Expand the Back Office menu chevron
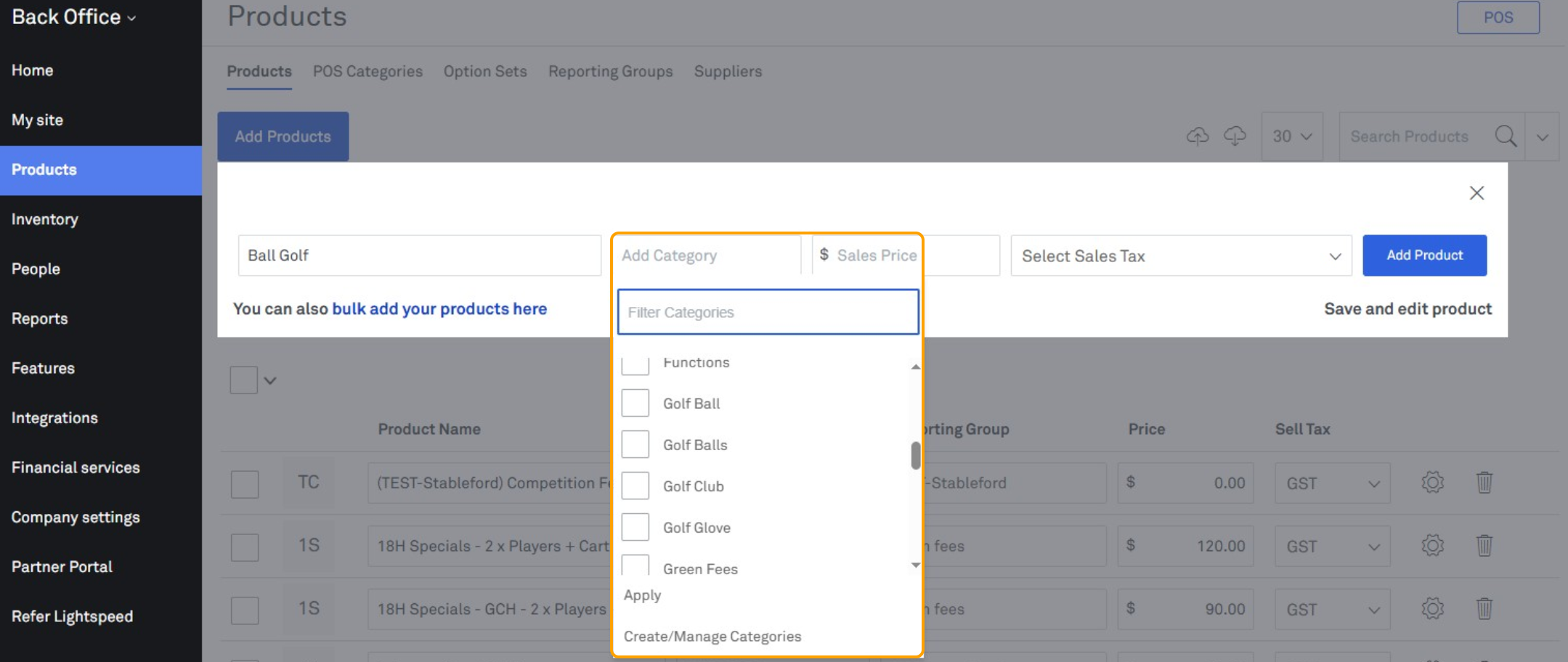 click(131, 18)
